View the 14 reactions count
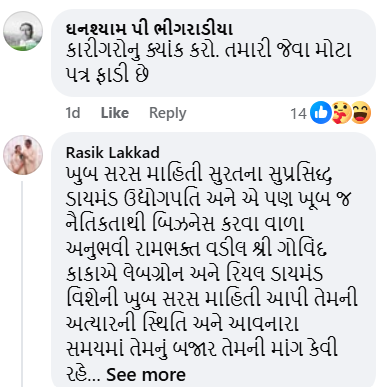 (x=298, y=114)
